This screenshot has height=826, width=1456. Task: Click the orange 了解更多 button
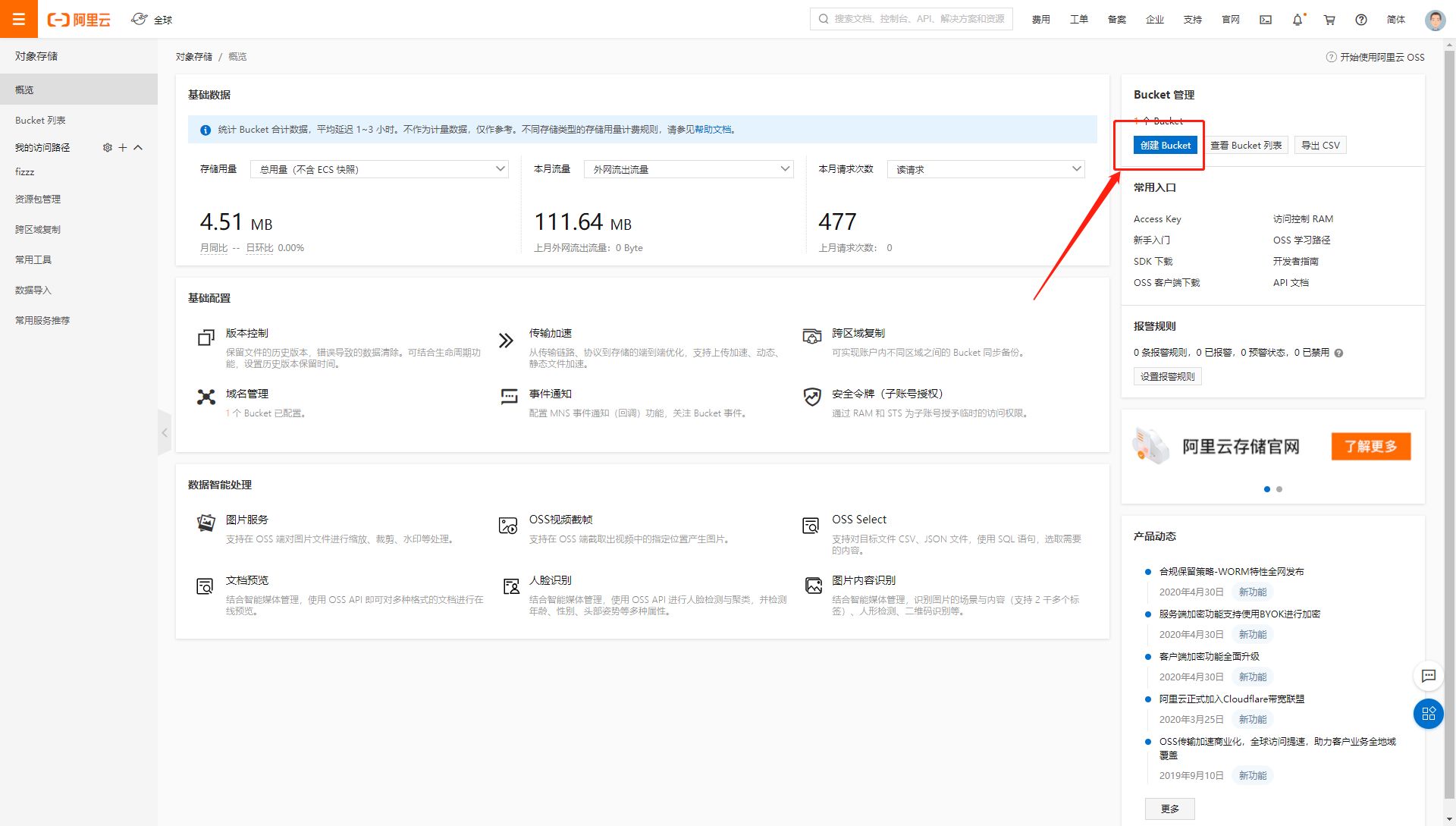[1371, 446]
